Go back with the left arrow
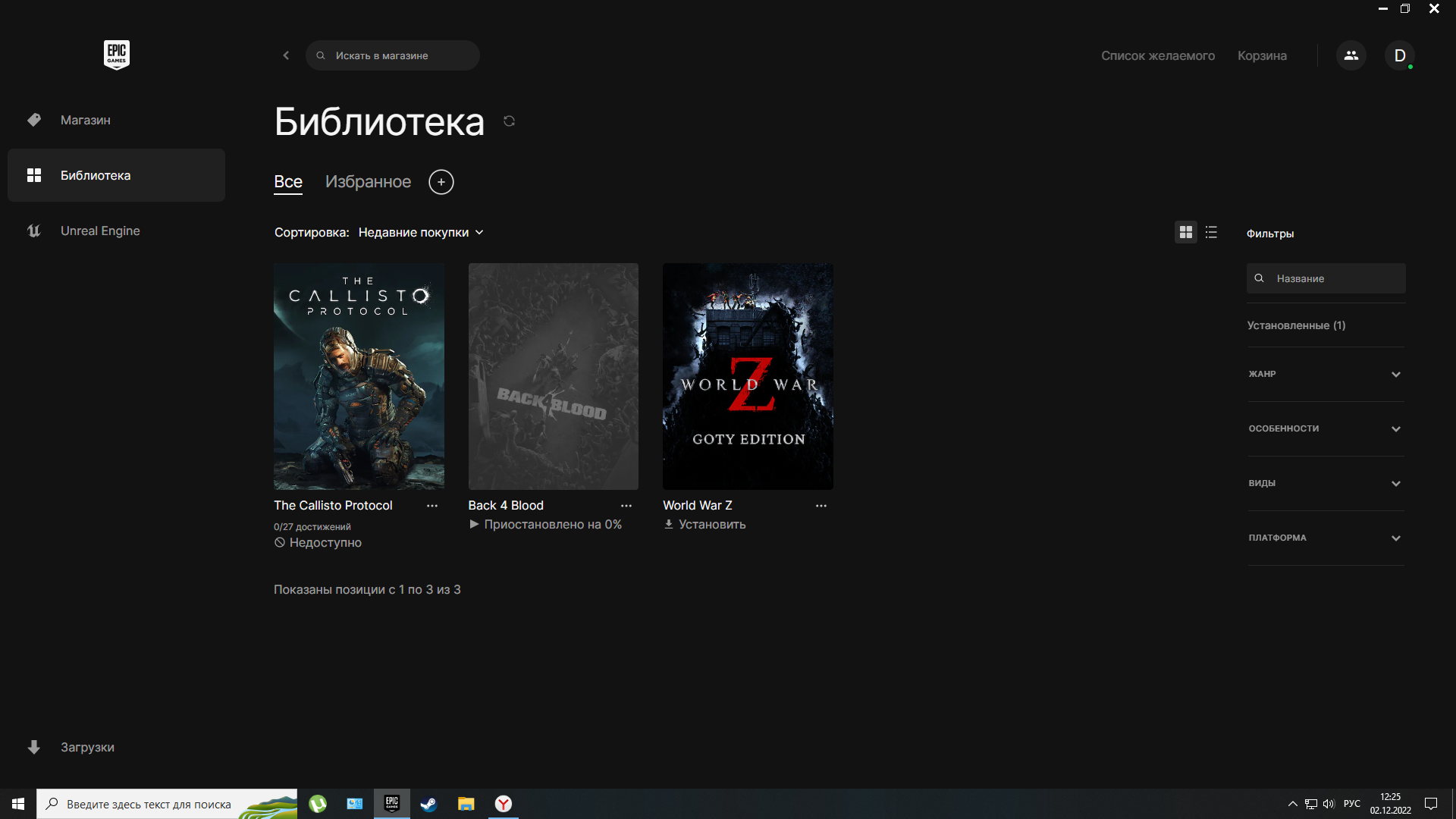Screen dimensions: 1456x819 (x=286, y=55)
